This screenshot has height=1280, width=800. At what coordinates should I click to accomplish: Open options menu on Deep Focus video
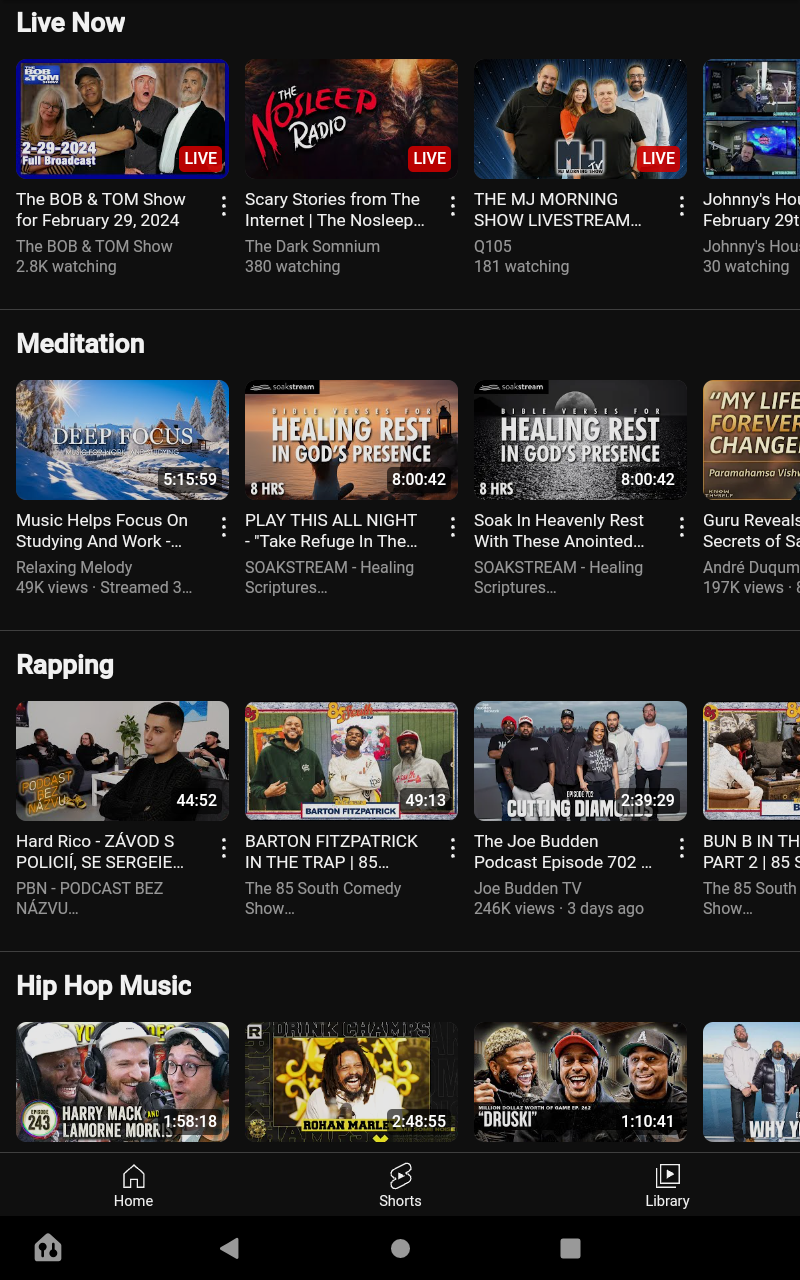tap(222, 526)
